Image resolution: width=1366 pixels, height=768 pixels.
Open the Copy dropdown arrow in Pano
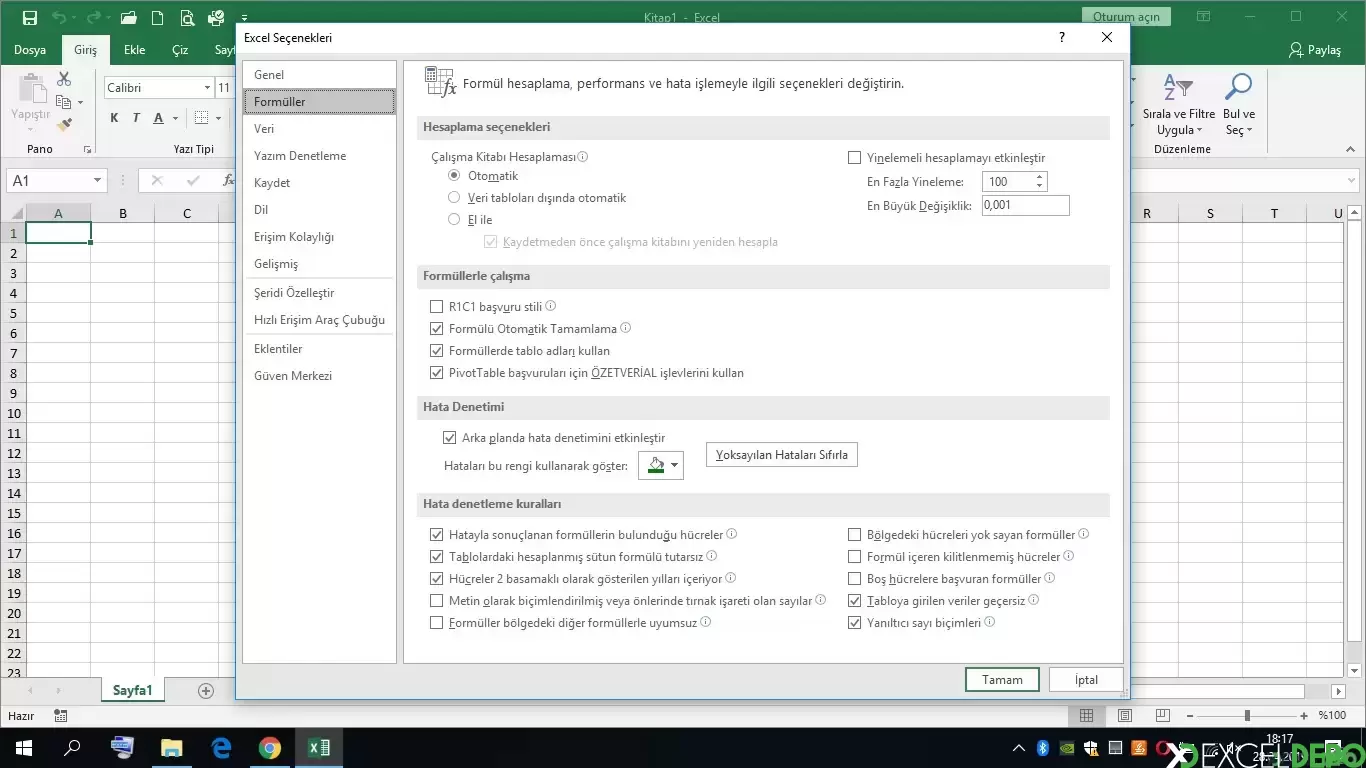[79, 102]
